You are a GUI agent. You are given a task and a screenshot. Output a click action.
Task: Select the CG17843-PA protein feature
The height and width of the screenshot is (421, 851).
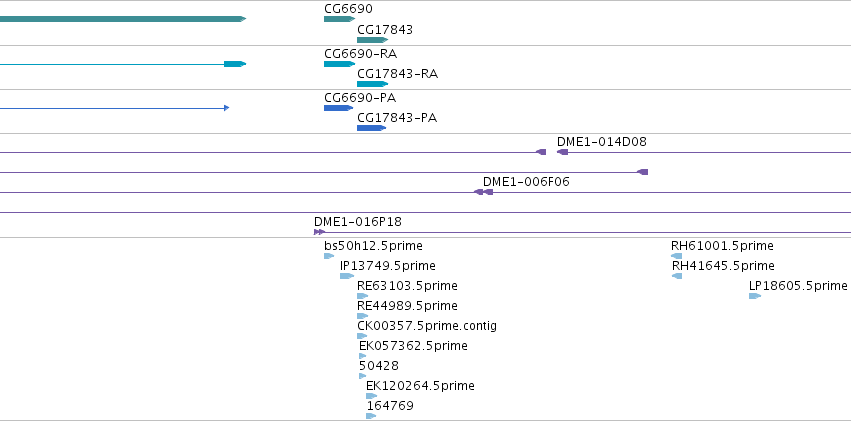tap(371, 128)
